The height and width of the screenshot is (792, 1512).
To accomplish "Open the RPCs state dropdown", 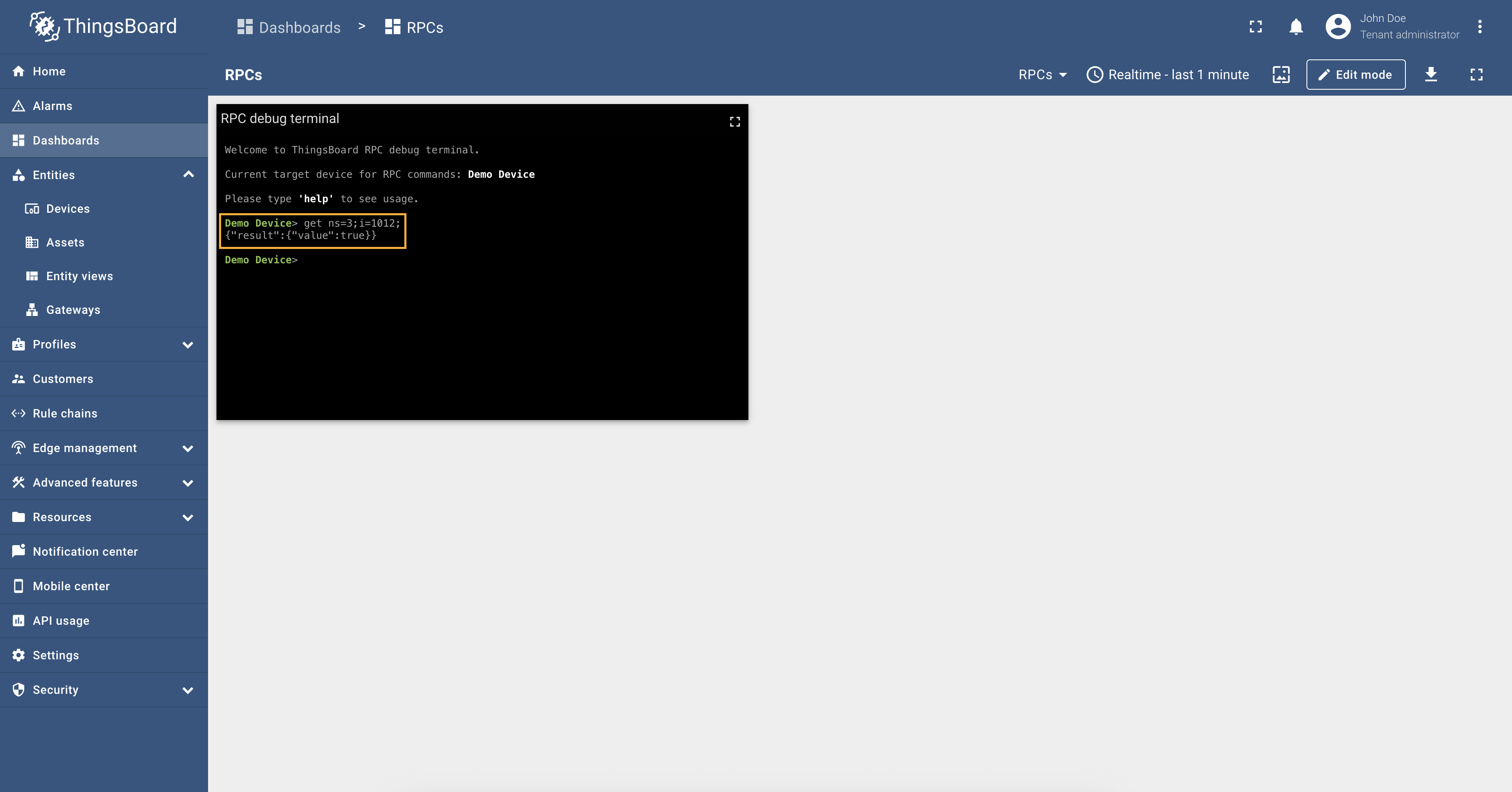I will point(1042,75).
